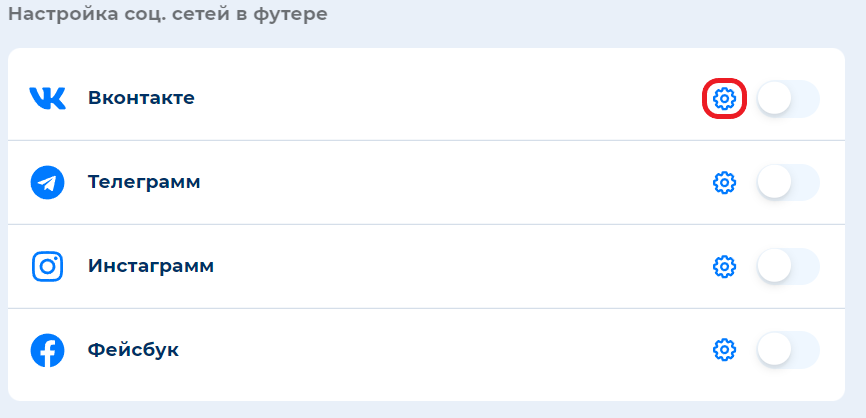
Task: Switch on the Инстаграмм toggle
Action: pos(787,267)
